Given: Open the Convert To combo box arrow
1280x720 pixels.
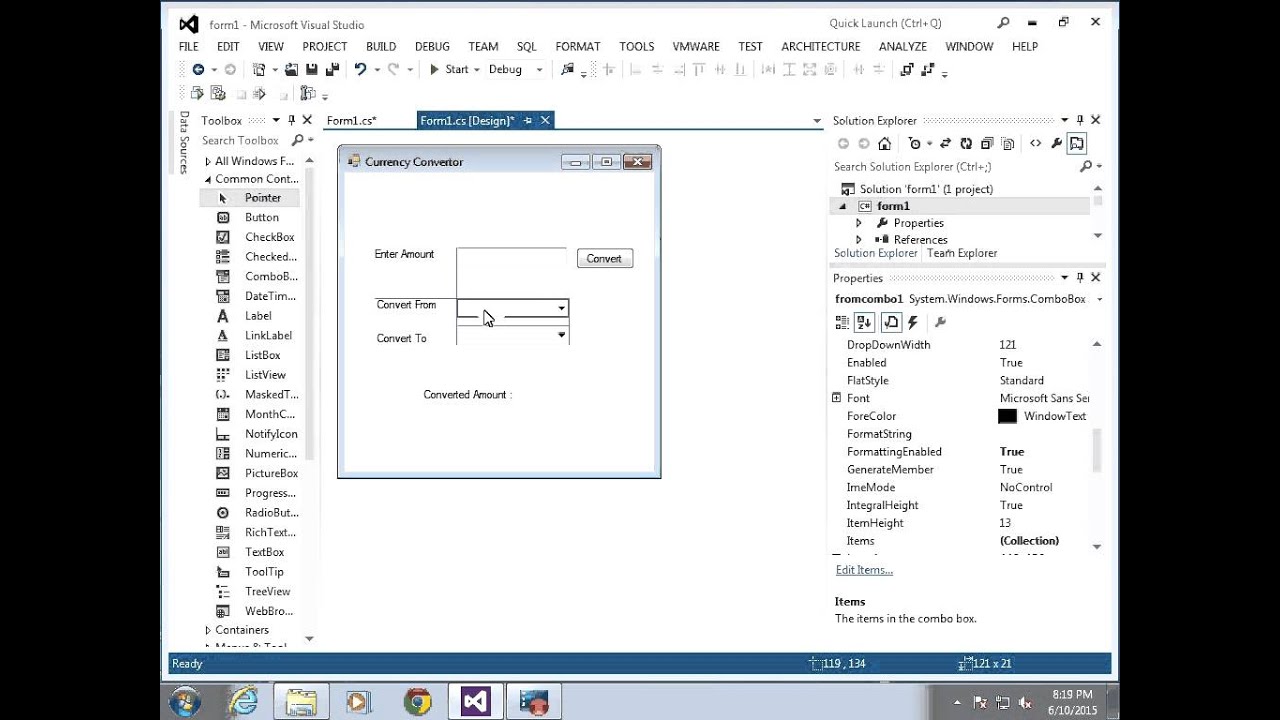Looking at the screenshot, I should pos(561,336).
